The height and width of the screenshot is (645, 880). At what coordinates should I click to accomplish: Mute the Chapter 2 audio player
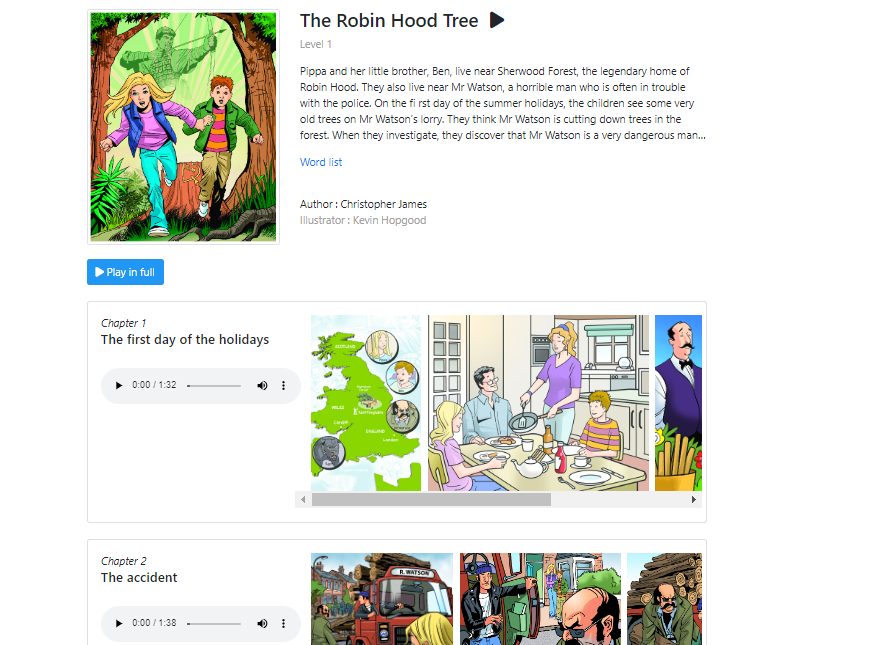tap(262, 624)
